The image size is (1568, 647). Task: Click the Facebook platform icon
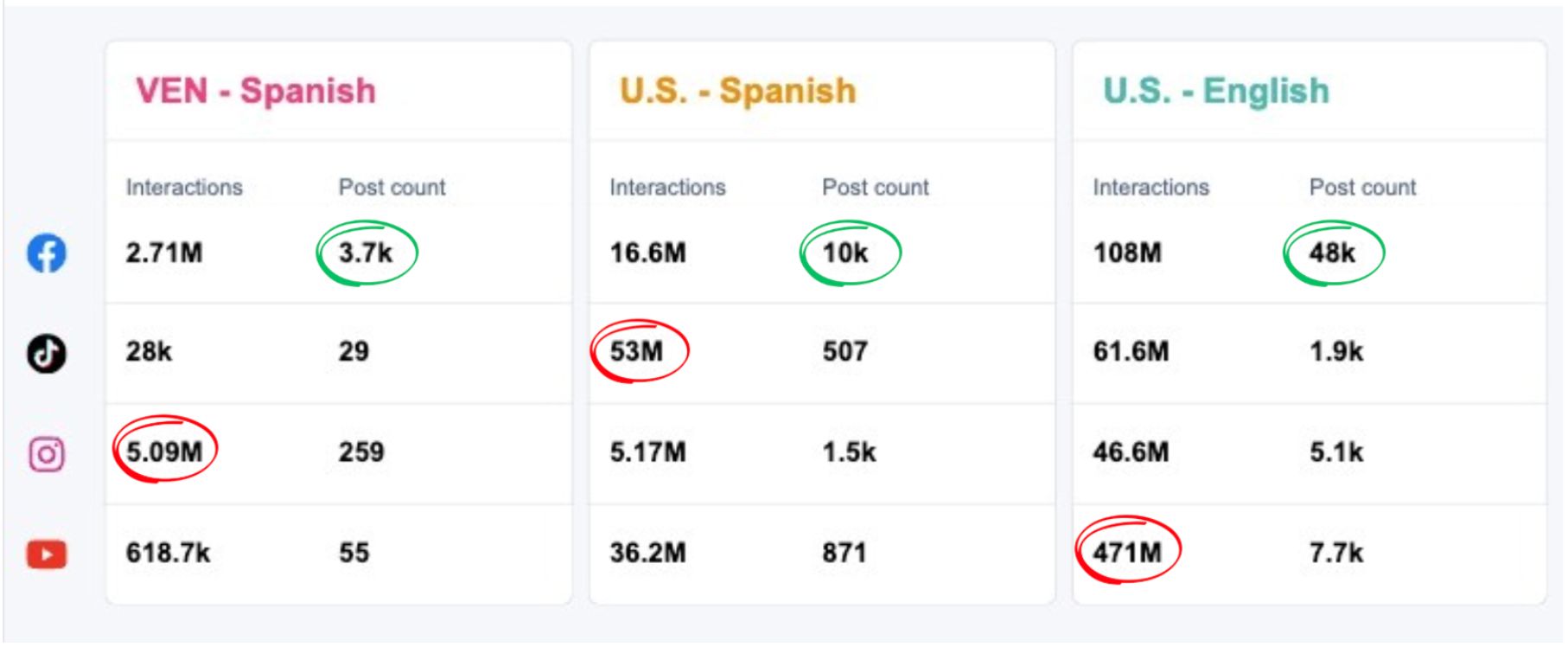tap(47, 253)
